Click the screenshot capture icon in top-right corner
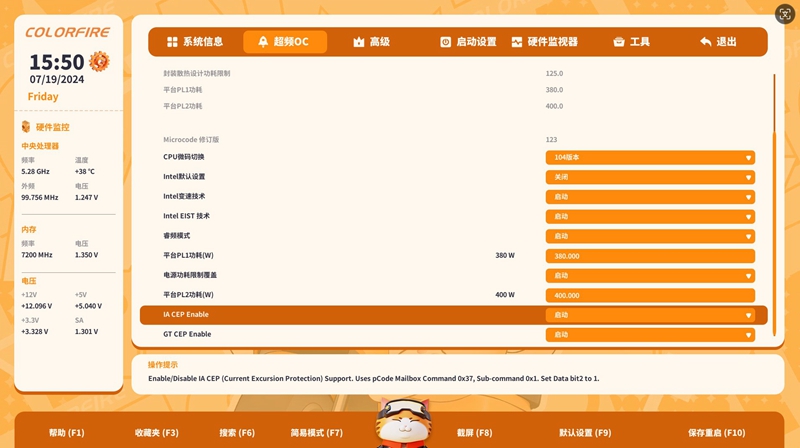 [785, 14]
